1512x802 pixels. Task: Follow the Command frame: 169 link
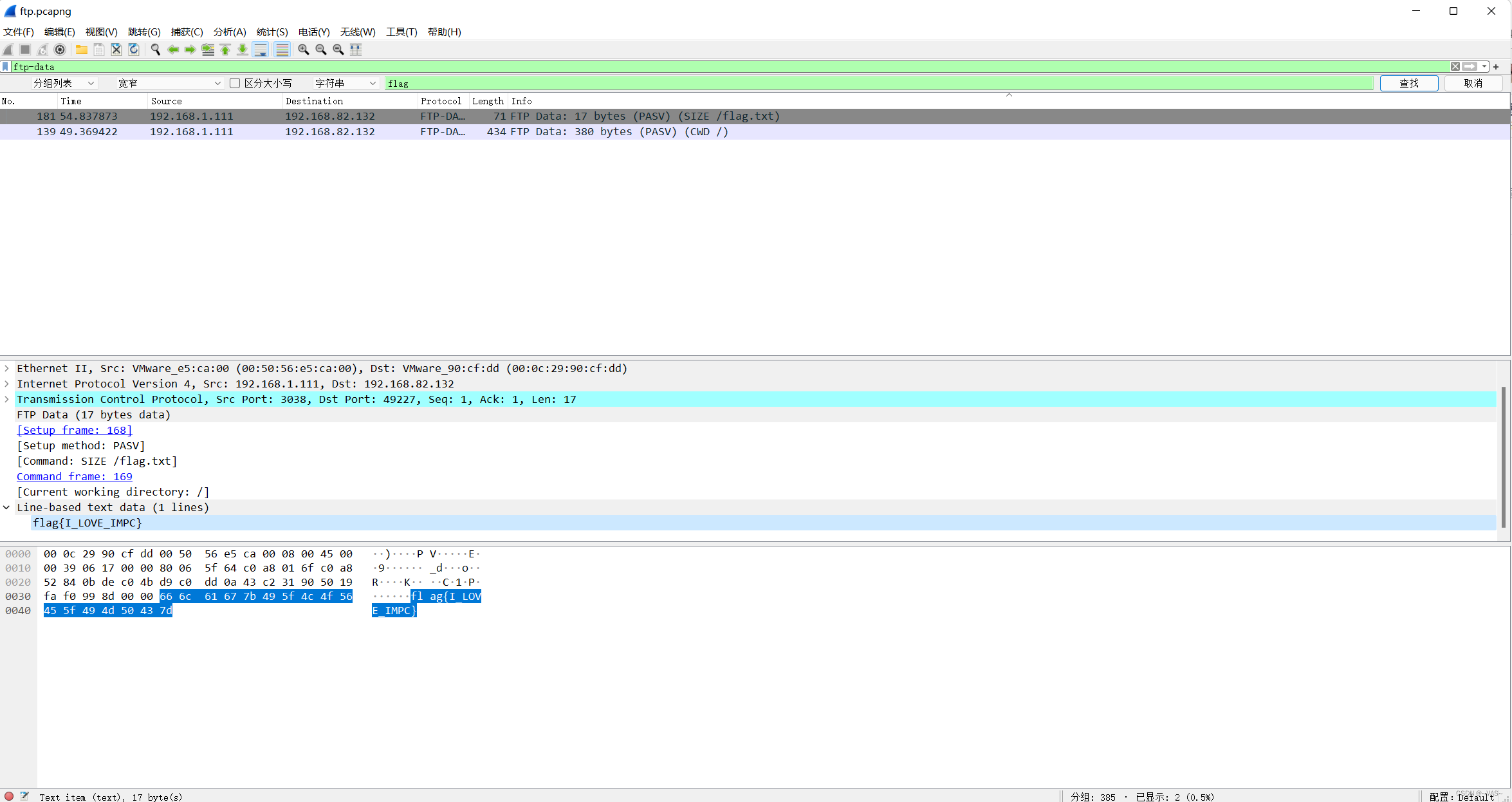click(75, 476)
